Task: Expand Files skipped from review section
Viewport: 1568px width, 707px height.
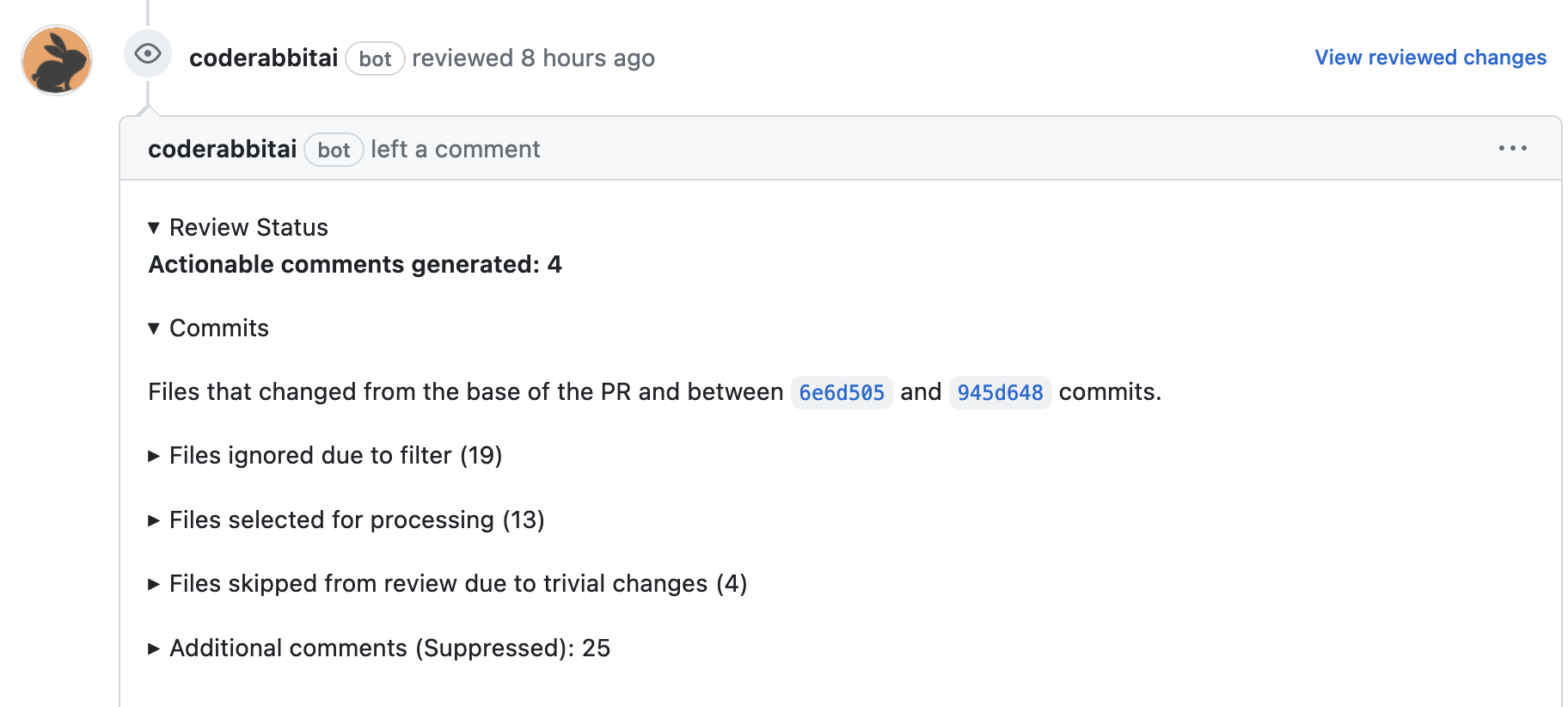Action: [x=448, y=583]
